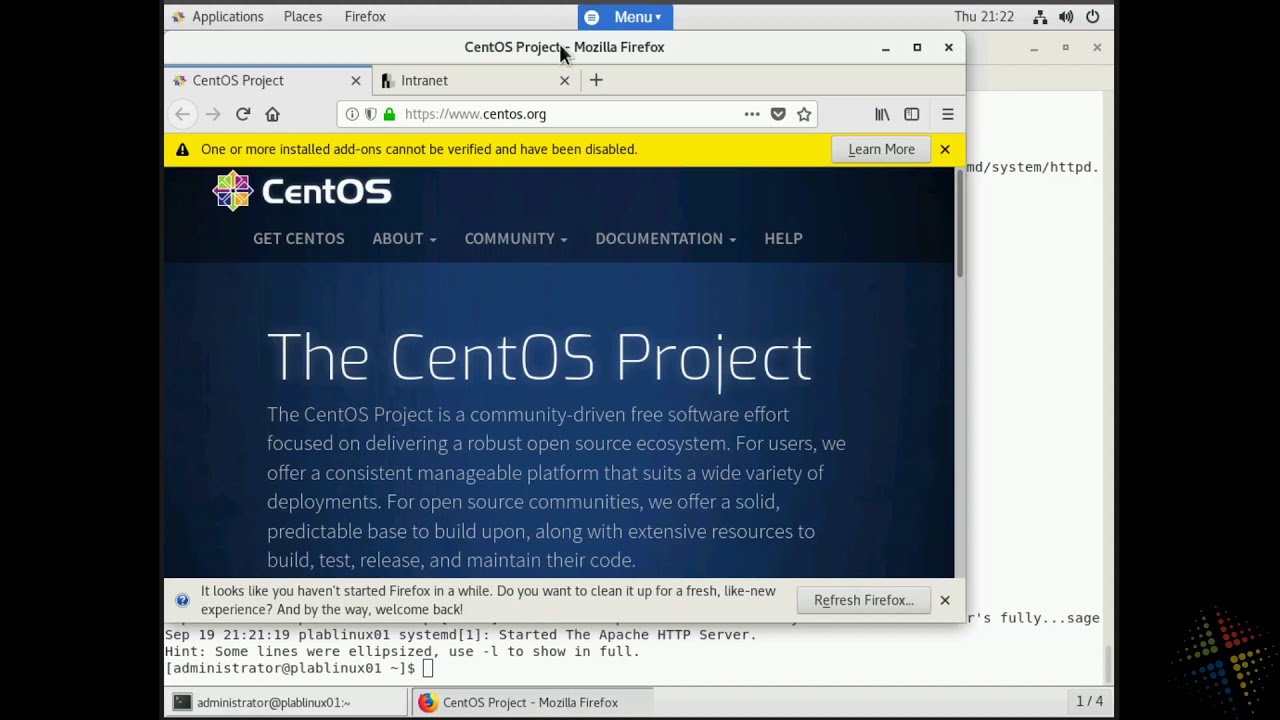1280x720 pixels.
Task: Click the volume speaker icon in top panel
Action: click(x=1066, y=16)
